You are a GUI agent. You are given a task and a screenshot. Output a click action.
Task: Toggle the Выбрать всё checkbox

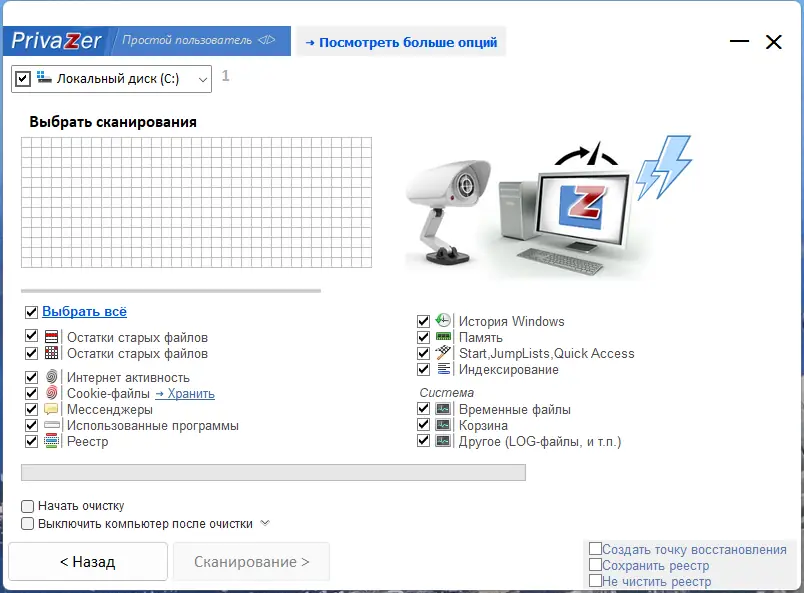31,312
